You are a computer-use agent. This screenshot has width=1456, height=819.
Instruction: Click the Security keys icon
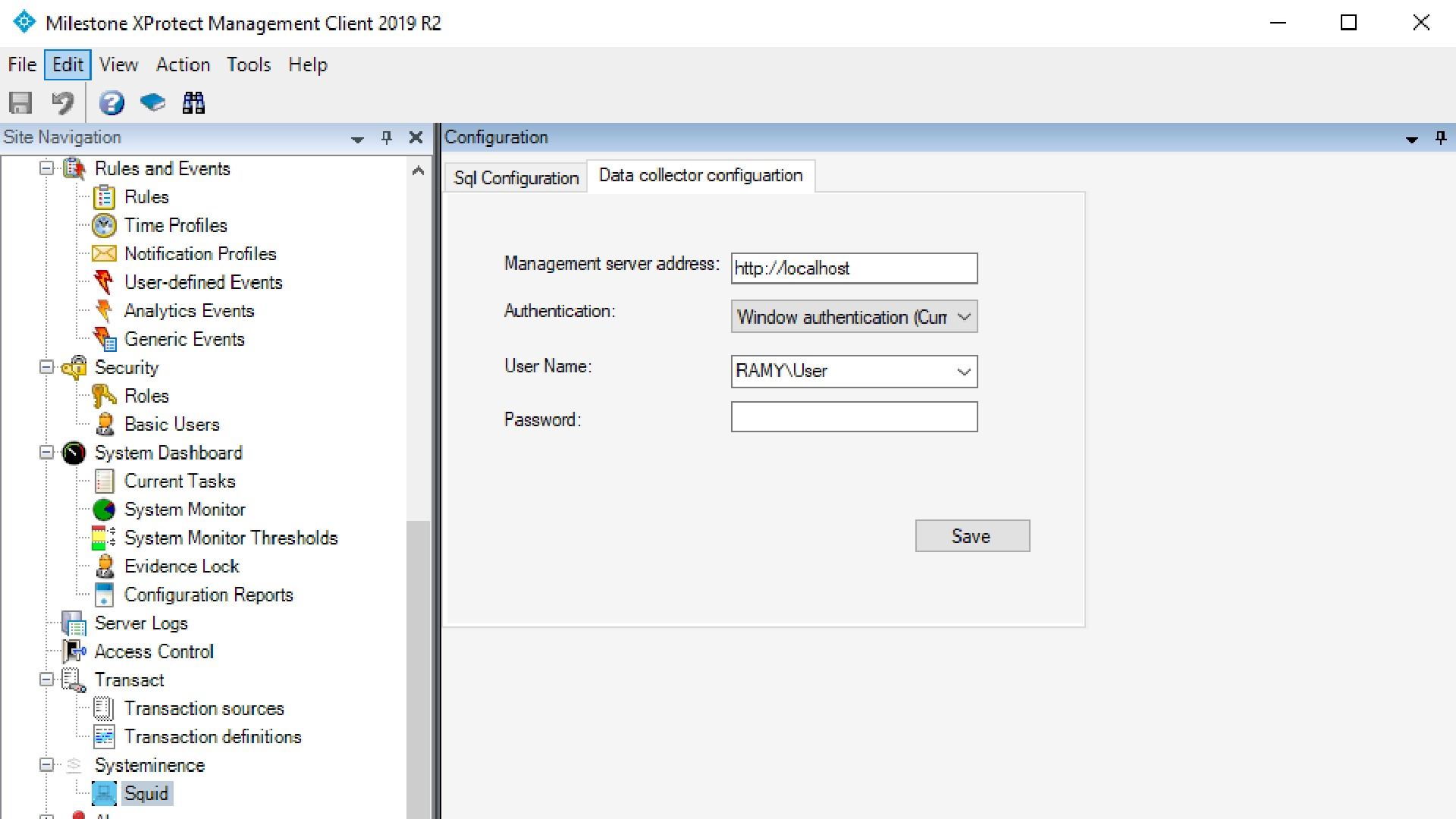point(74,368)
